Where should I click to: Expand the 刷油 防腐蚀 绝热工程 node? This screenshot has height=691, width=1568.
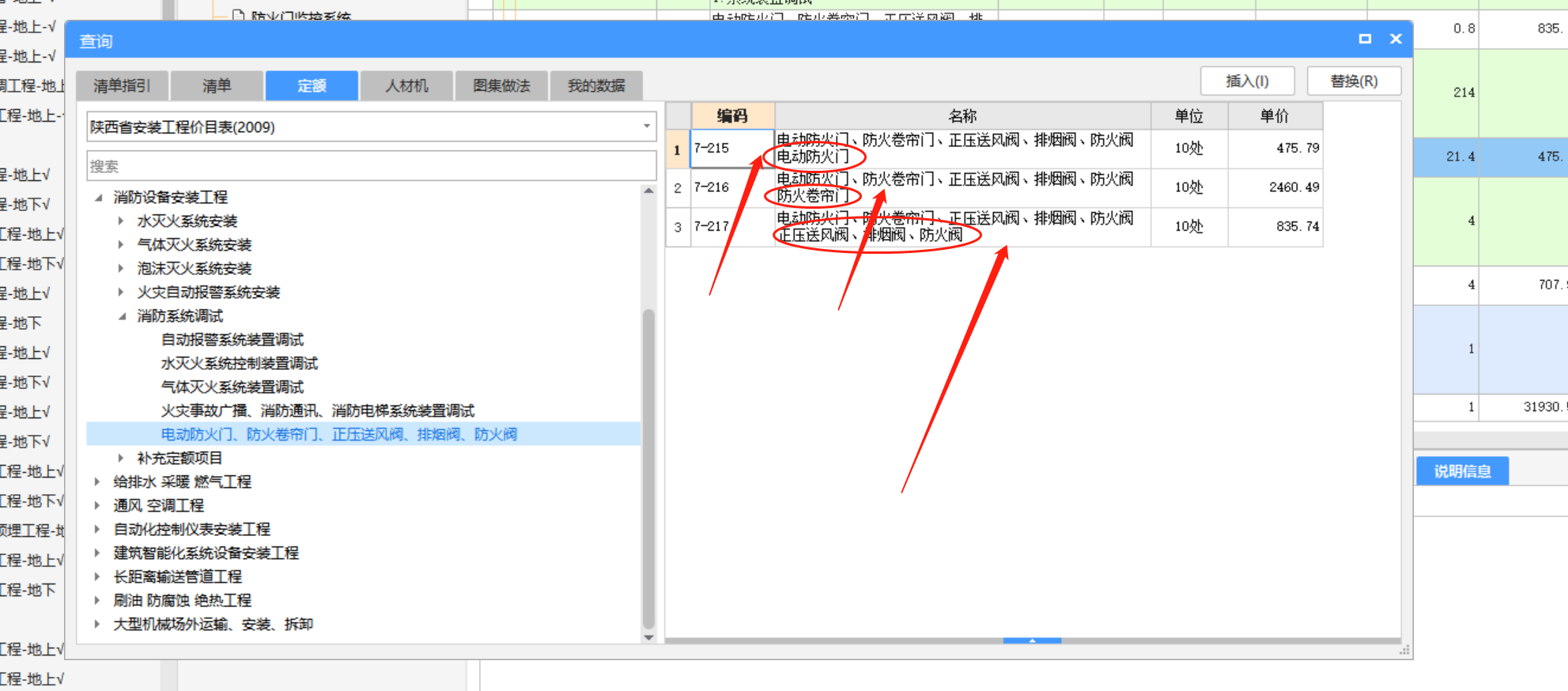tap(97, 600)
